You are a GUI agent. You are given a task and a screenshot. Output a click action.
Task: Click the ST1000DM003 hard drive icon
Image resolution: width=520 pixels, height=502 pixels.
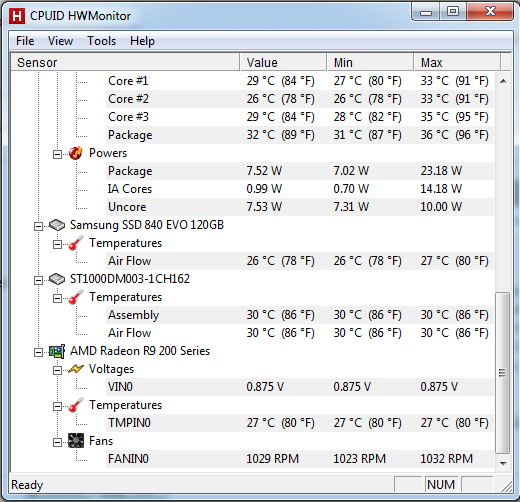tap(57, 279)
